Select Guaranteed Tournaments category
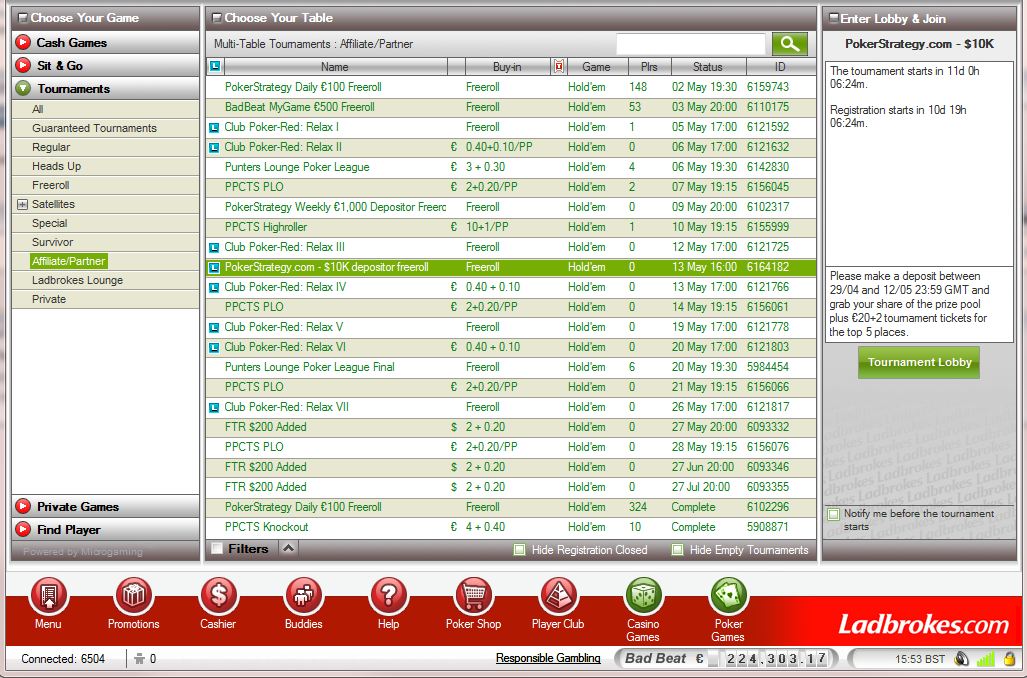 (94, 128)
